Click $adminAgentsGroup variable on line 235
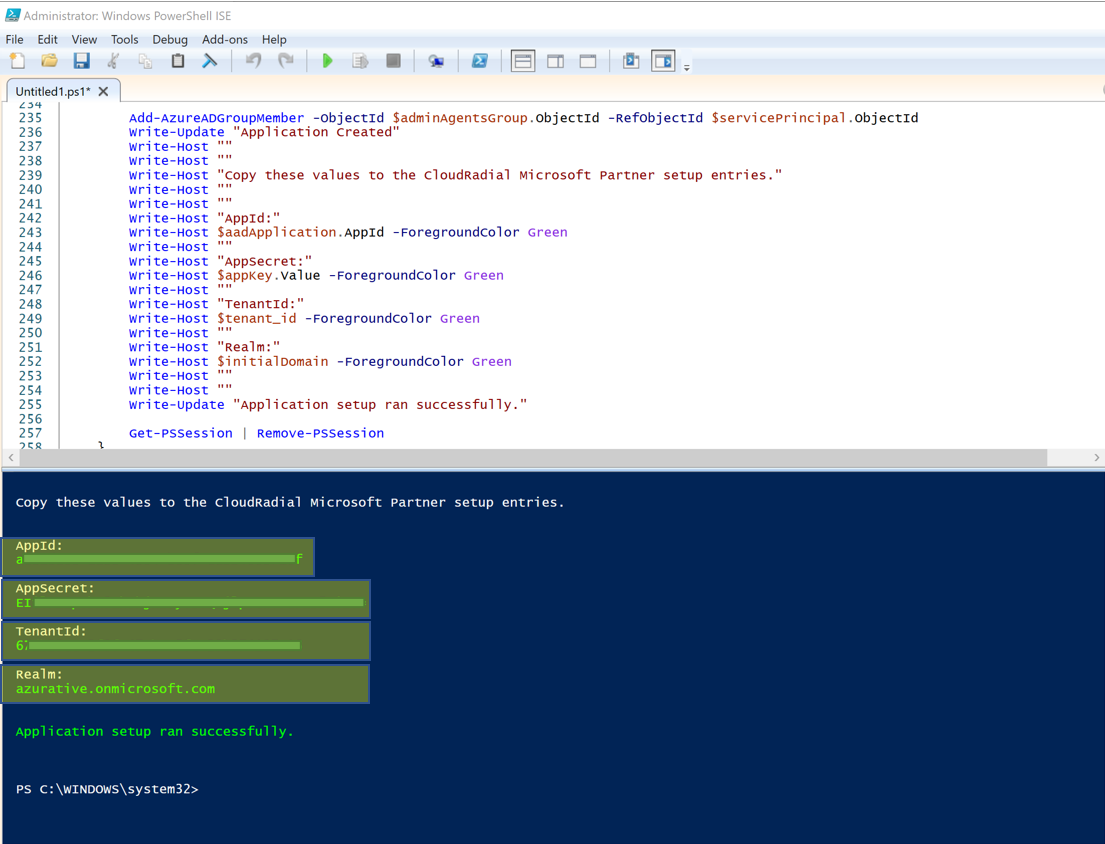The width and height of the screenshot is (1105, 844). [x=459, y=118]
